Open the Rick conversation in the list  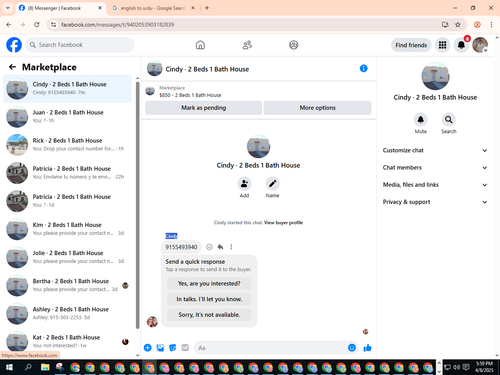point(68,145)
